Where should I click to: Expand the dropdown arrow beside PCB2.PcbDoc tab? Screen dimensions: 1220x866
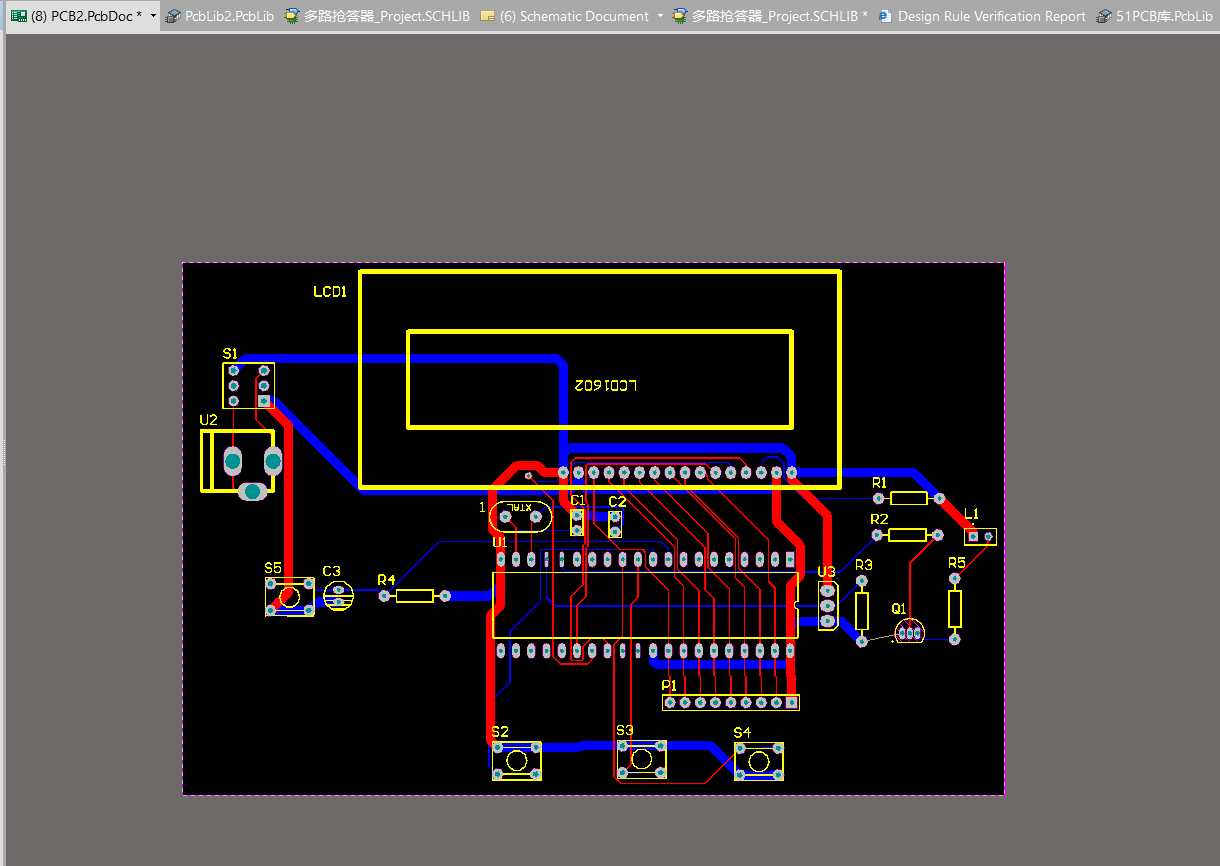[x=153, y=16]
